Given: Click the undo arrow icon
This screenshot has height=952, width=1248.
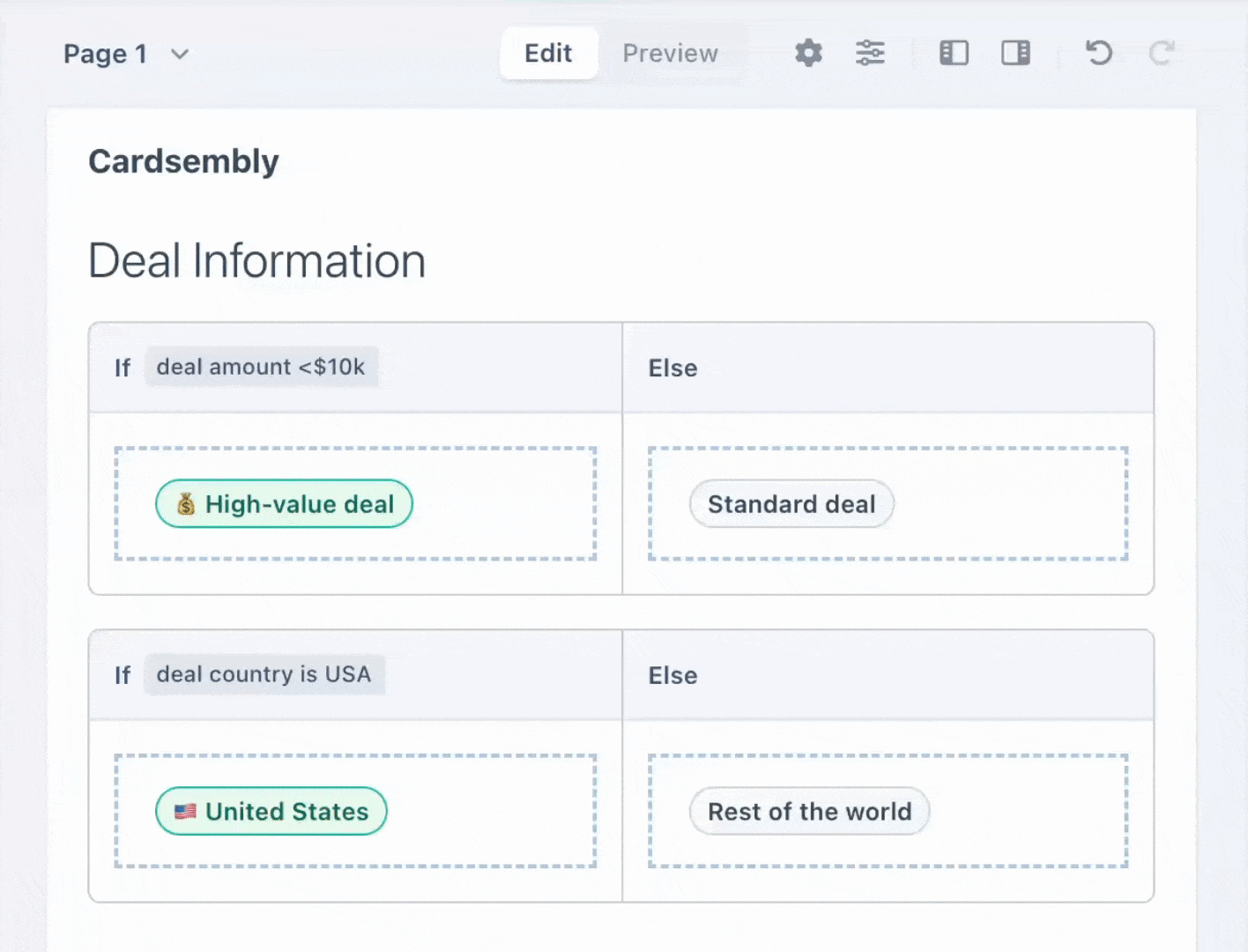Looking at the screenshot, I should click(x=1098, y=53).
